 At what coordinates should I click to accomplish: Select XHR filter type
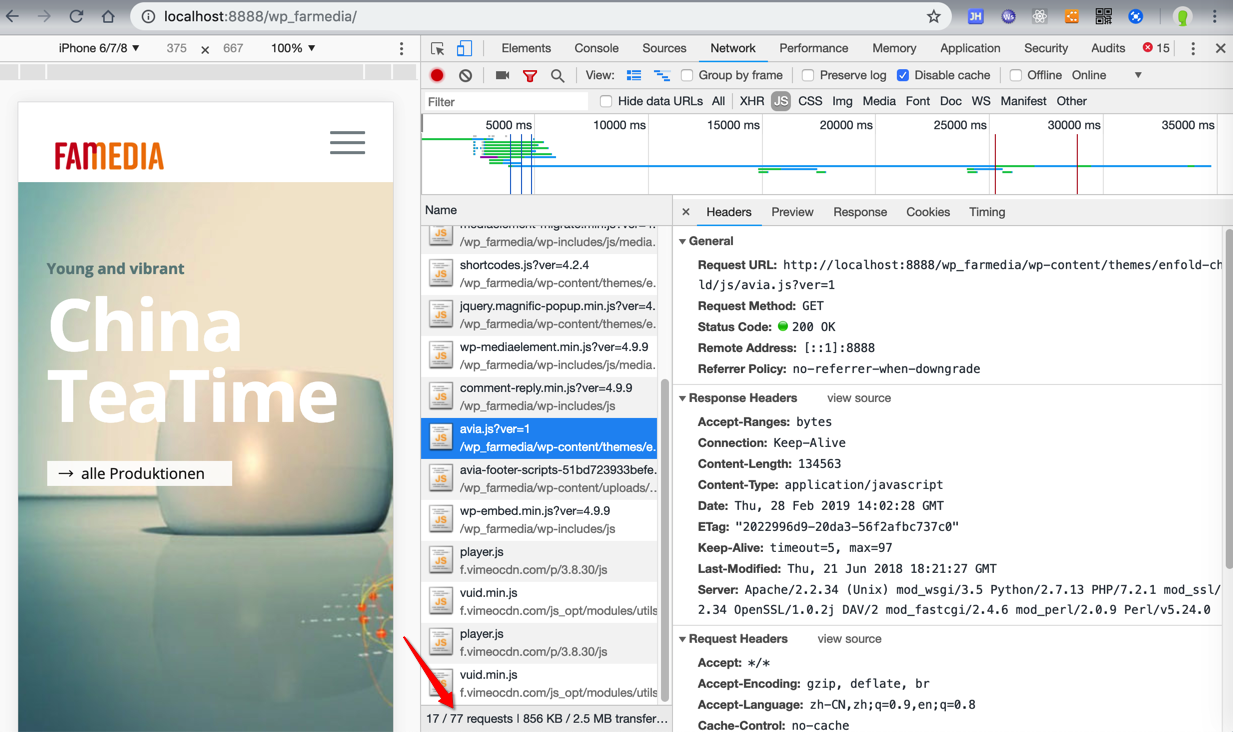752,101
